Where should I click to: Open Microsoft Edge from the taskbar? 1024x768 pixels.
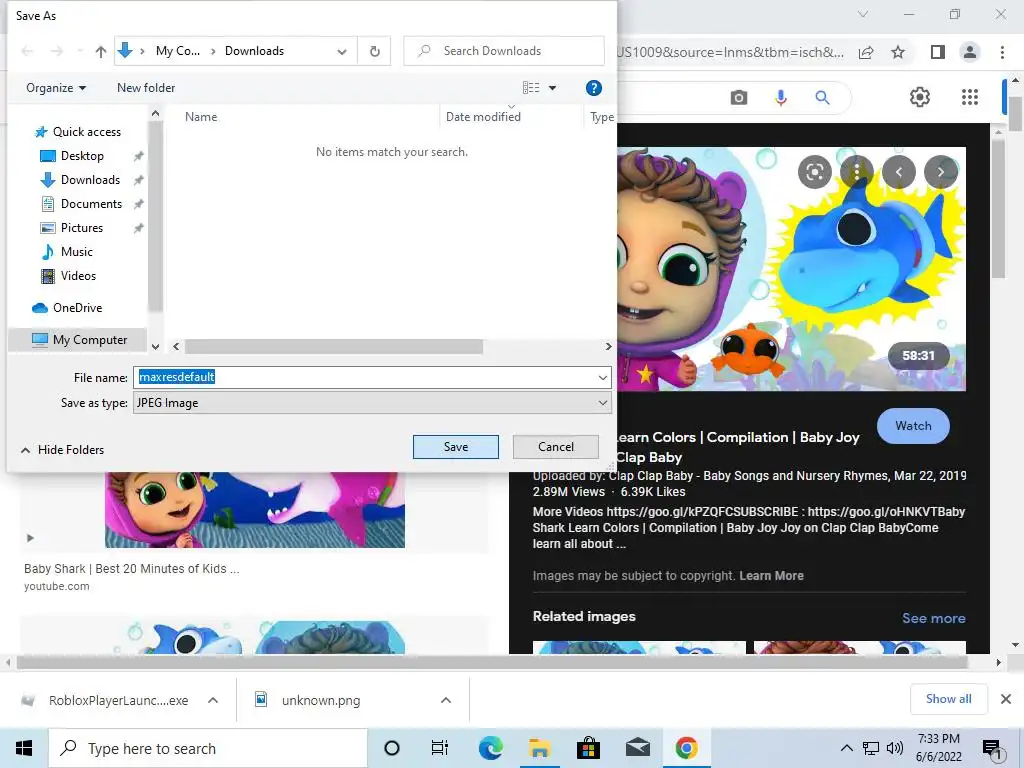[490, 748]
